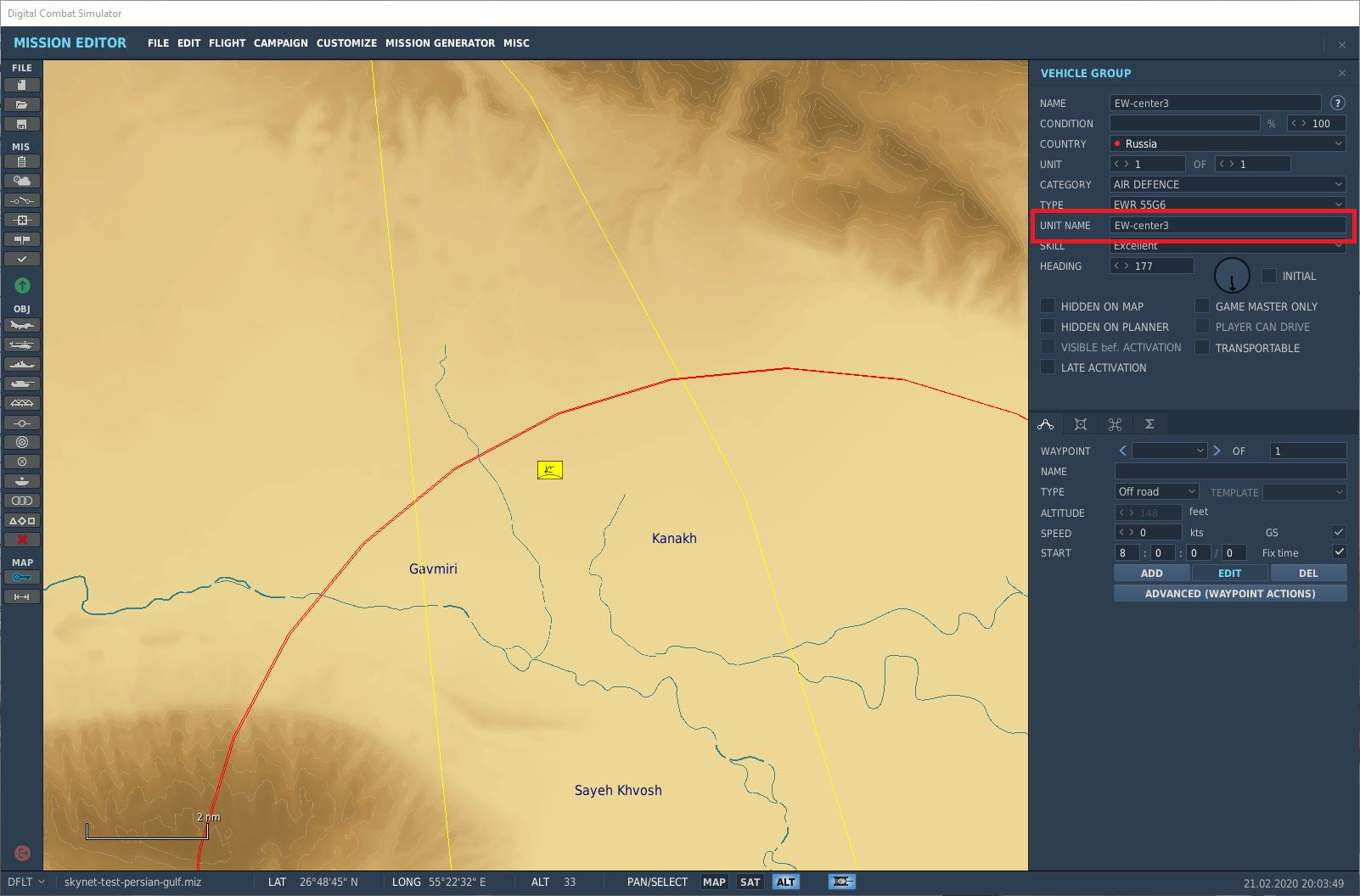The width and height of the screenshot is (1360, 896).
Task: Expand the Country dropdown showing Russia
Action: (x=1228, y=143)
